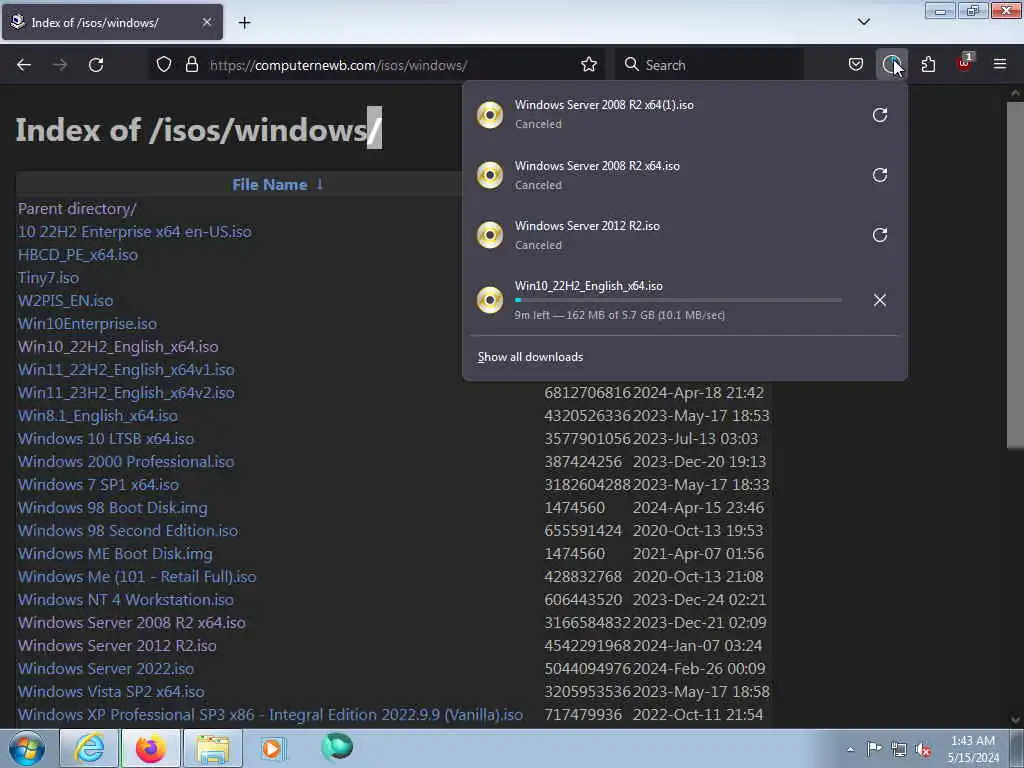Download Win11_22H2_English_x64v1.iso

tap(126, 370)
